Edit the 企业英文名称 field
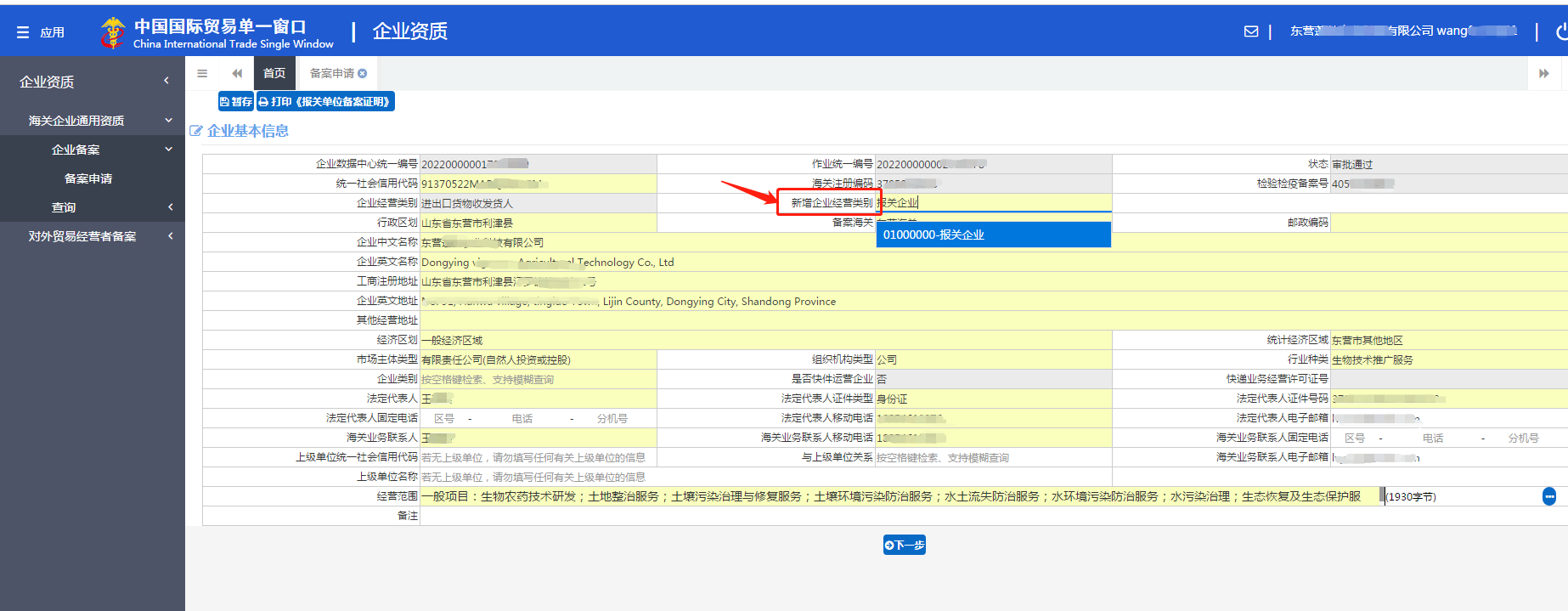Viewport: 1568px width, 611px height. click(994, 262)
